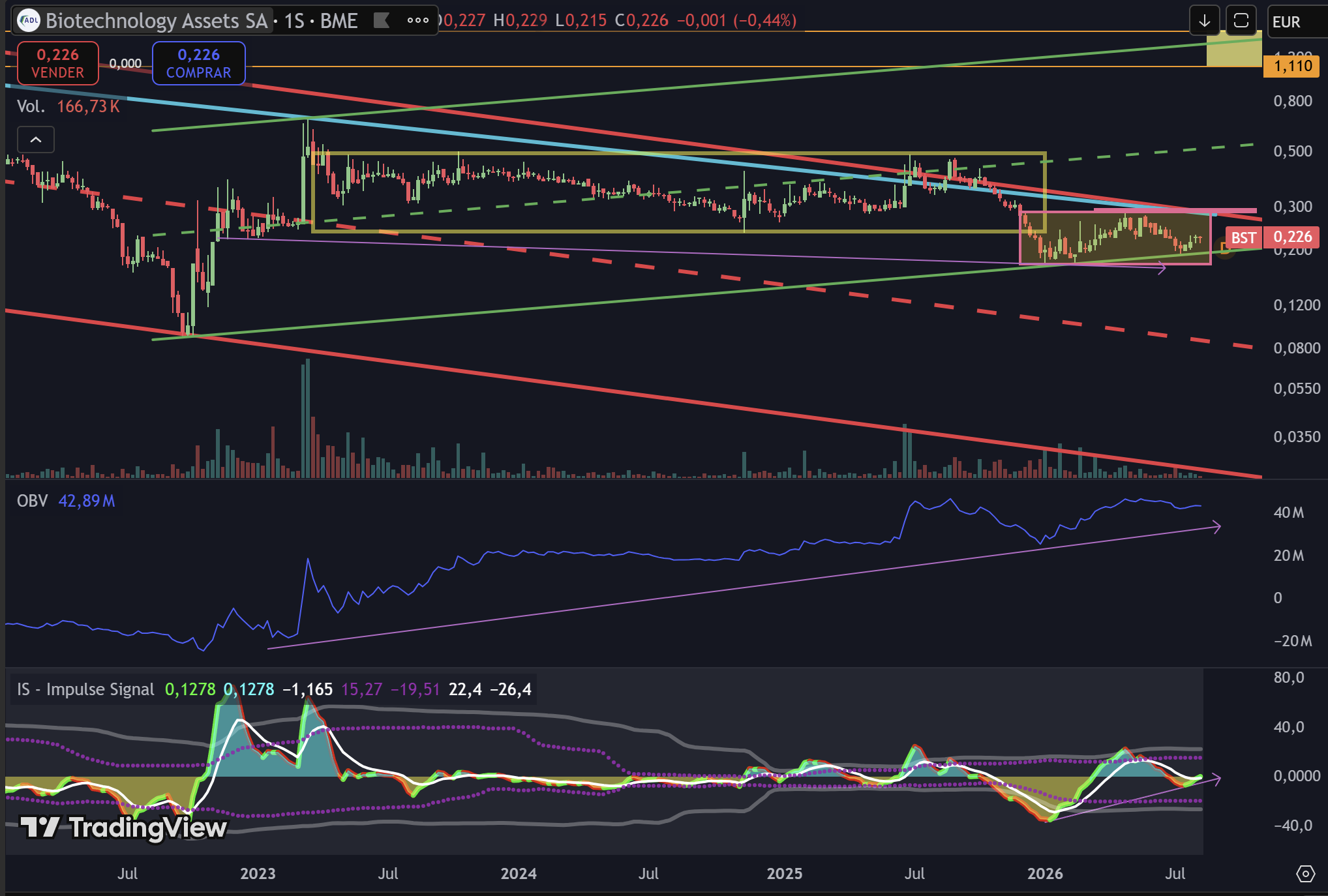
Task: Click the 166,73 K volume value
Action: click(89, 106)
